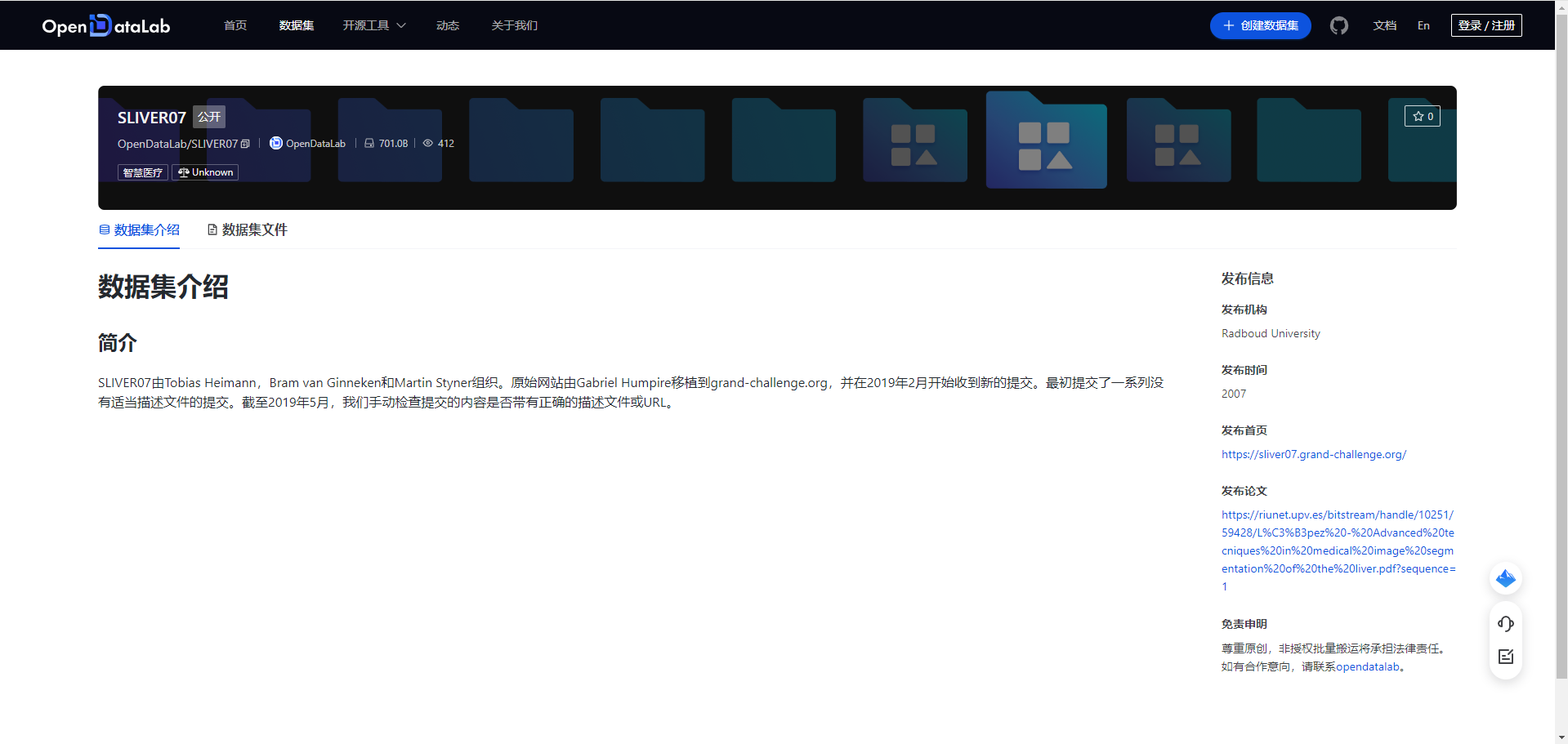Image resolution: width=1568 pixels, height=744 pixels.
Task: Select the 数据集介绍 tab
Action: click(139, 230)
